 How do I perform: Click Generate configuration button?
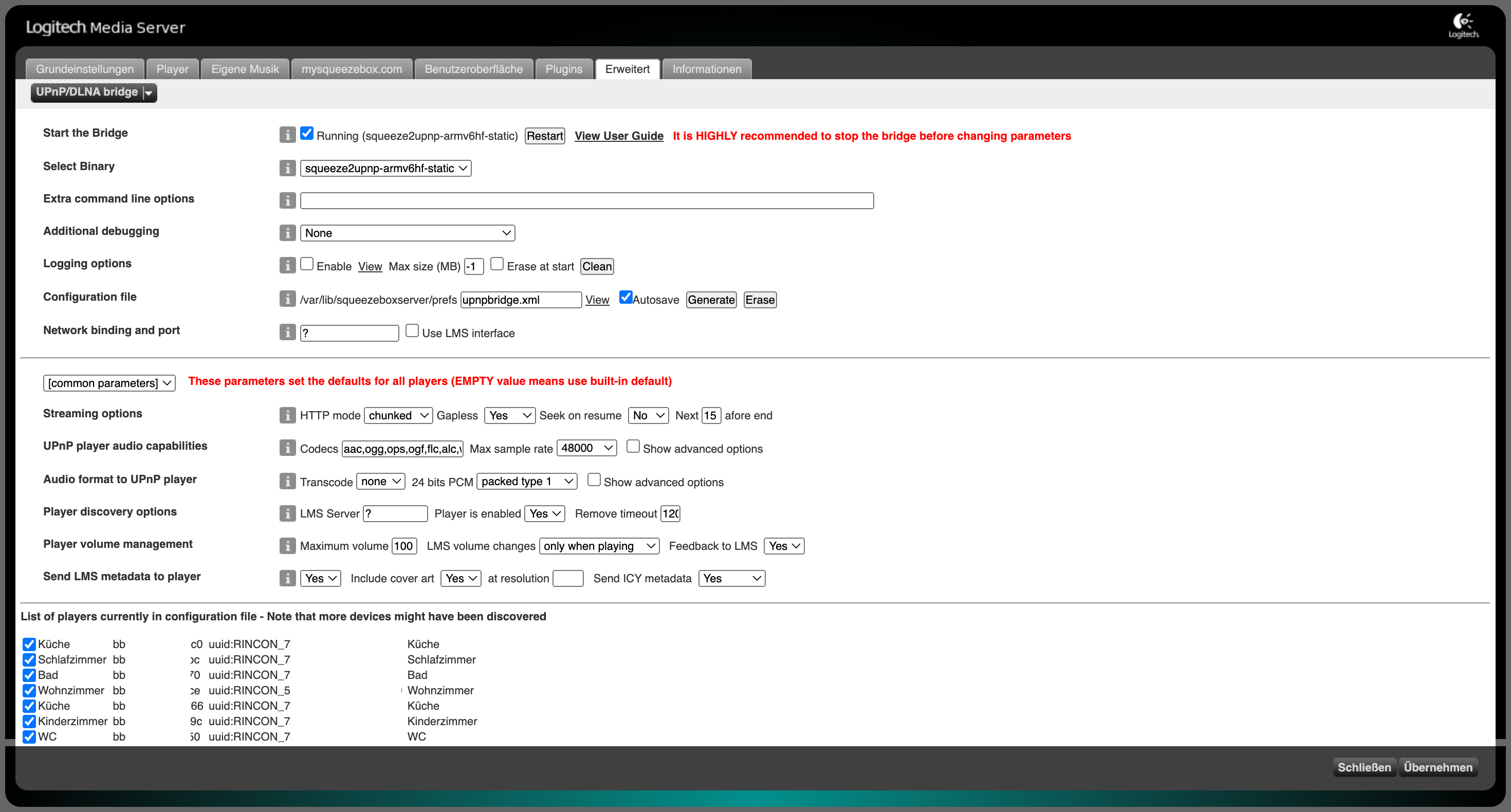point(711,300)
